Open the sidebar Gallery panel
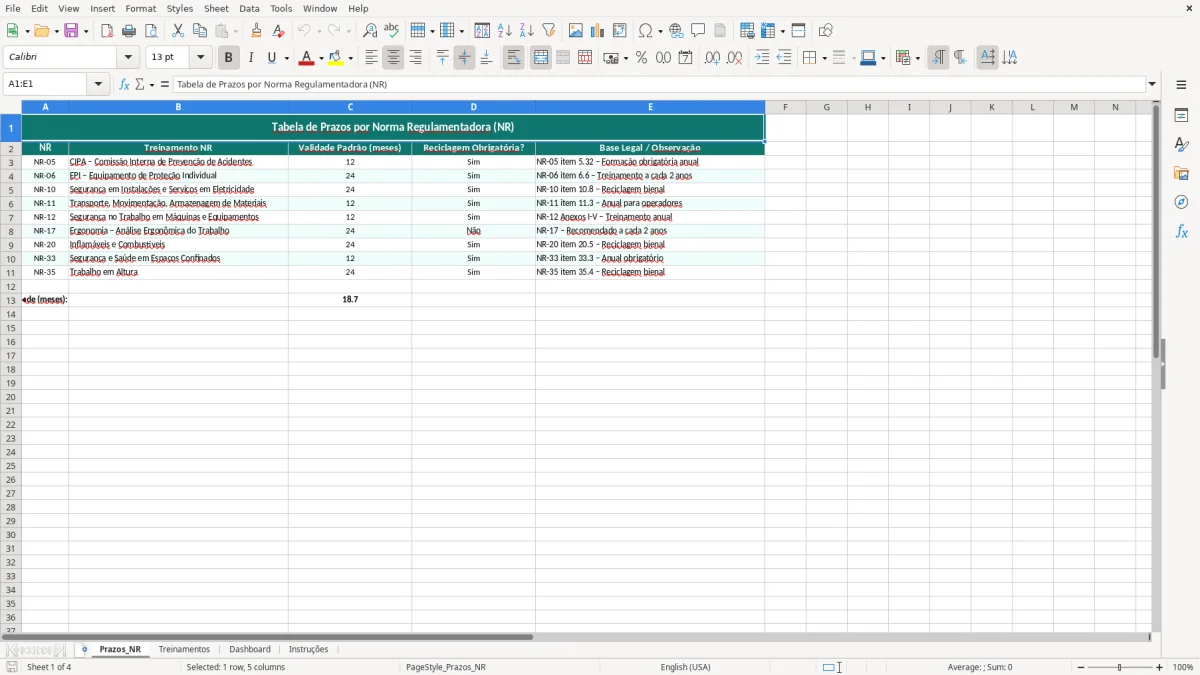The width and height of the screenshot is (1200, 675). click(x=1181, y=174)
